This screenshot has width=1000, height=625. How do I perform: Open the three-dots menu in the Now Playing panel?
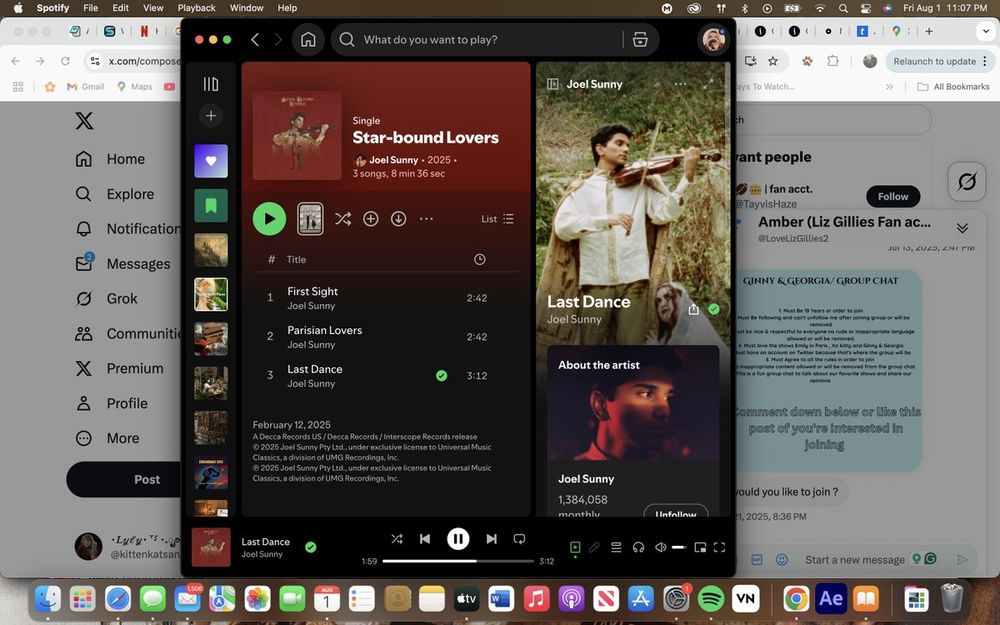point(680,84)
